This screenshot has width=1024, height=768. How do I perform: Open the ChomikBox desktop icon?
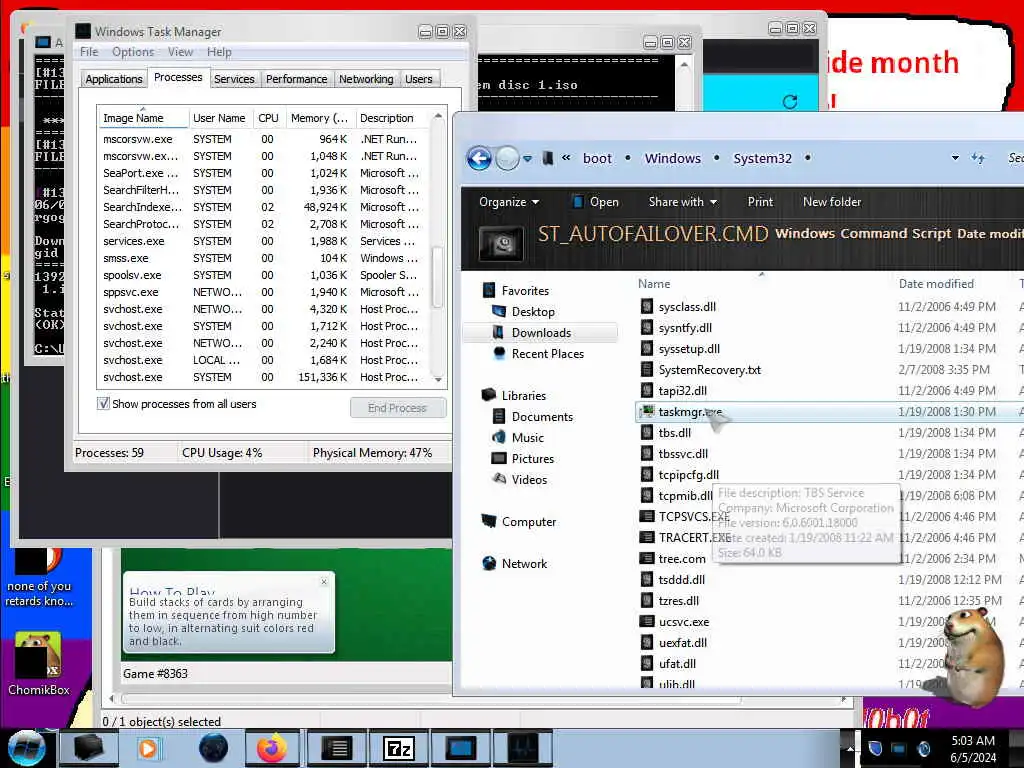pyautogui.click(x=38, y=664)
